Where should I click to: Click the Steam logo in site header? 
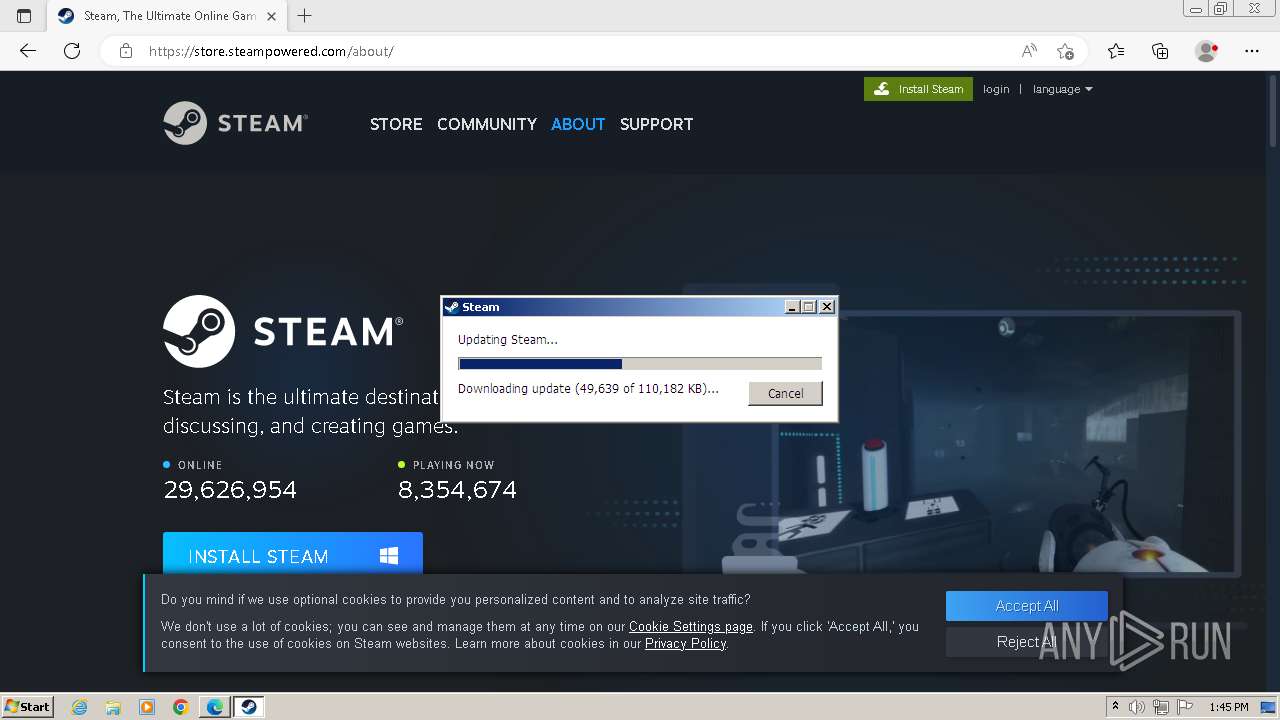tap(235, 123)
